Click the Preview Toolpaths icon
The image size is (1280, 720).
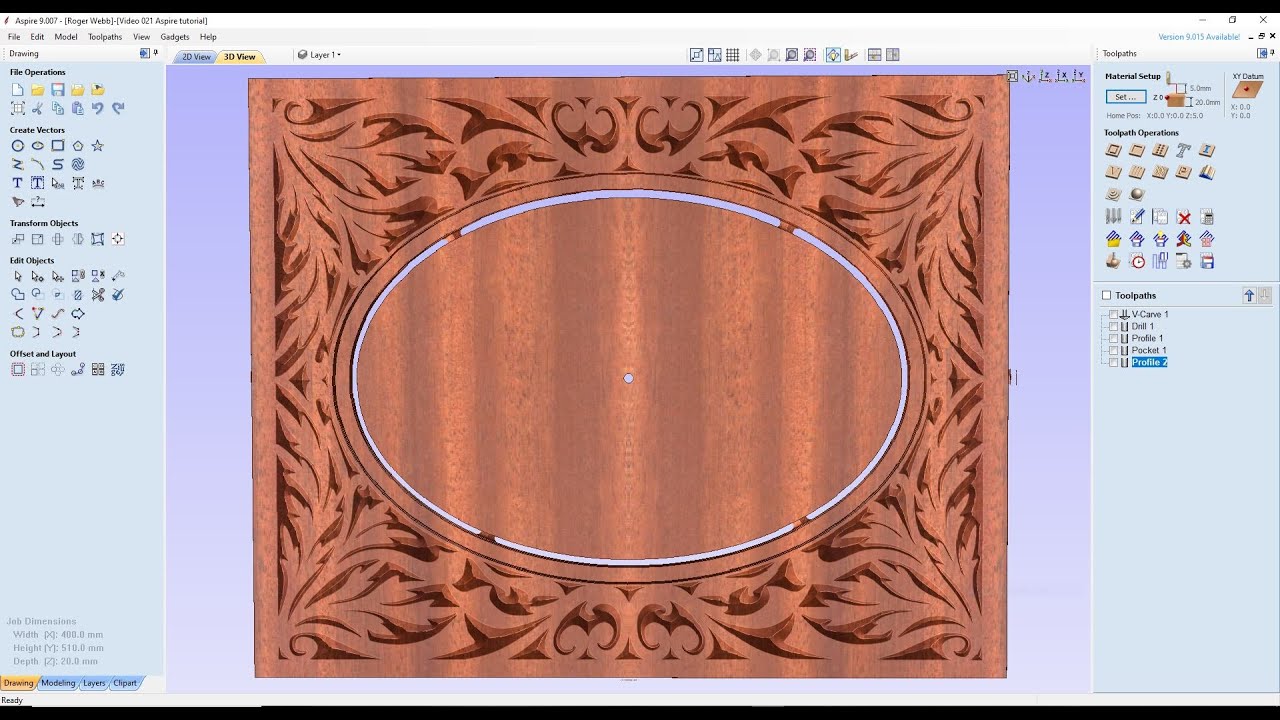pos(1113,261)
